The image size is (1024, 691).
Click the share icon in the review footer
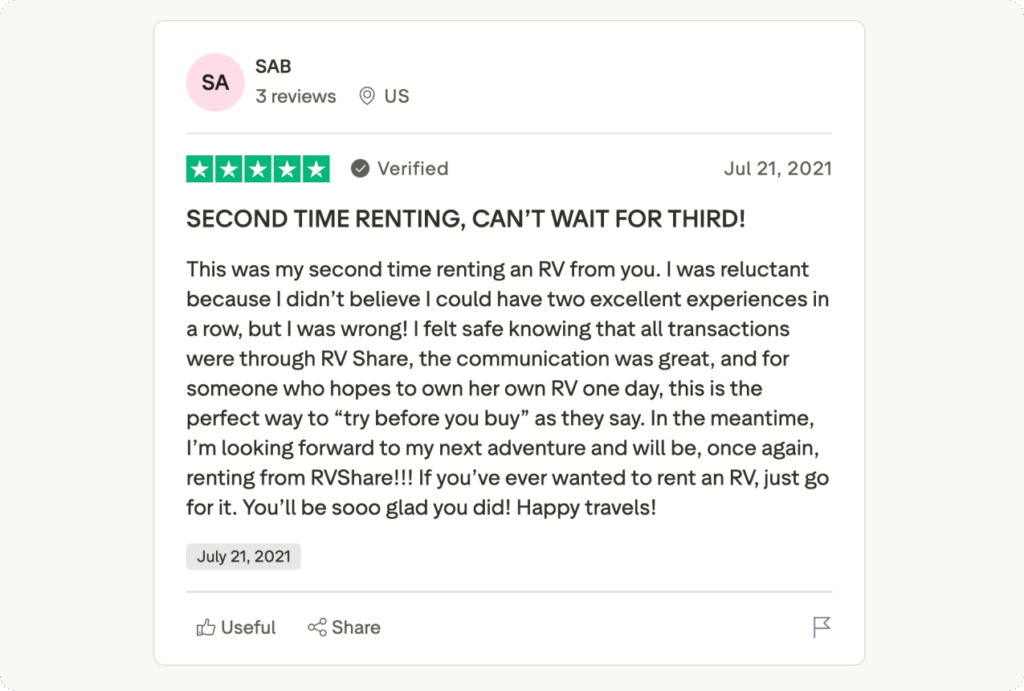pyautogui.click(x=317, y=628)
